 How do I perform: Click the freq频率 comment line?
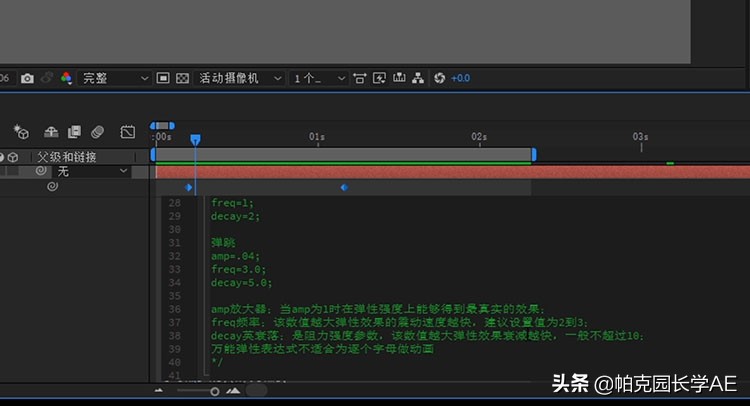(x=399, y=322)
